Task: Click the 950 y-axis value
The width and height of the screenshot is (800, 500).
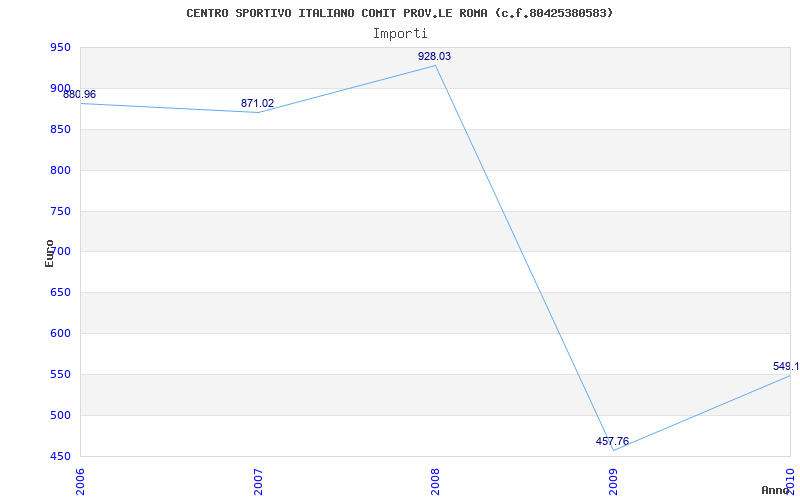Action: 60,48
